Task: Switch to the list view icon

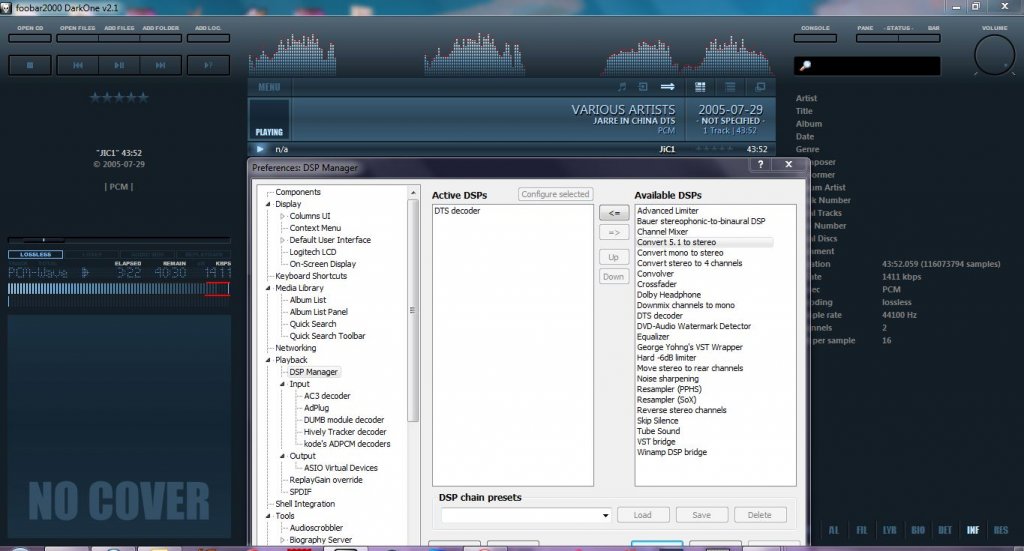Action: coord(730,87)
